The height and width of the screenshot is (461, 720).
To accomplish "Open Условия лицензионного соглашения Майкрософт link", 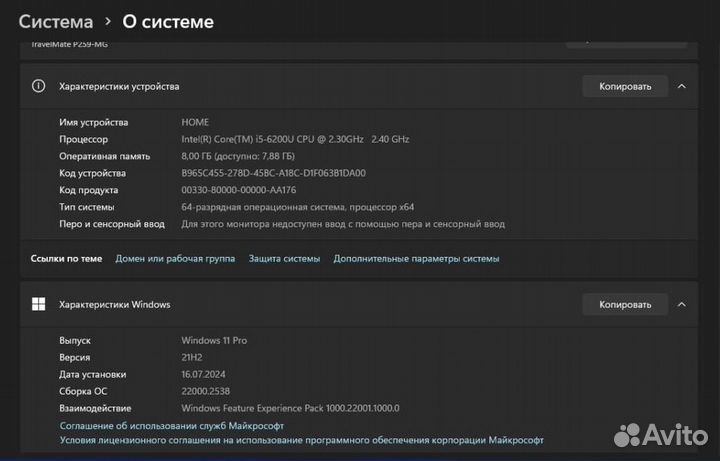I will (x=302, y=440).
